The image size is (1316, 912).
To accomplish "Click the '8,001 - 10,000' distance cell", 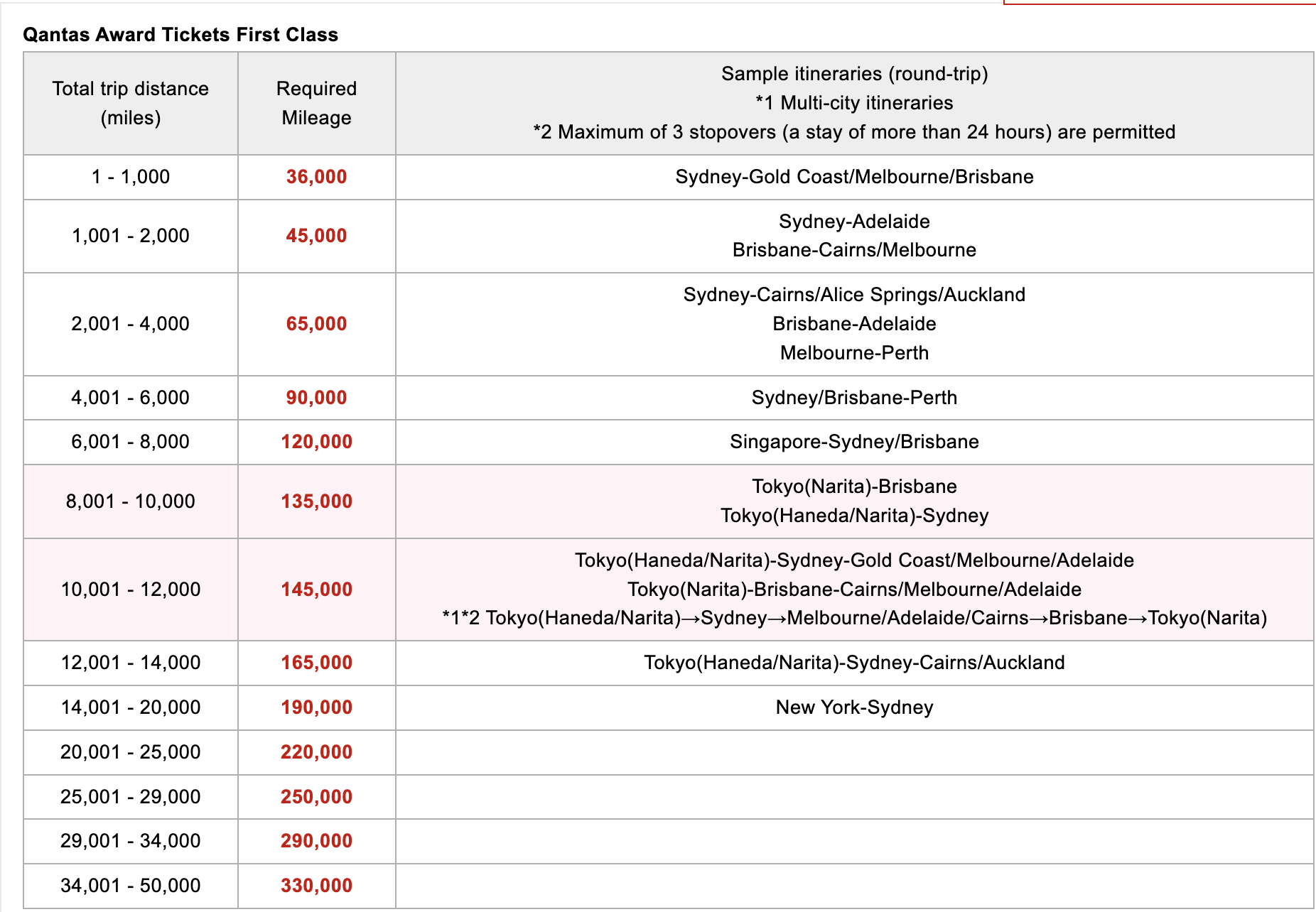I will click(x=131, y=501).
